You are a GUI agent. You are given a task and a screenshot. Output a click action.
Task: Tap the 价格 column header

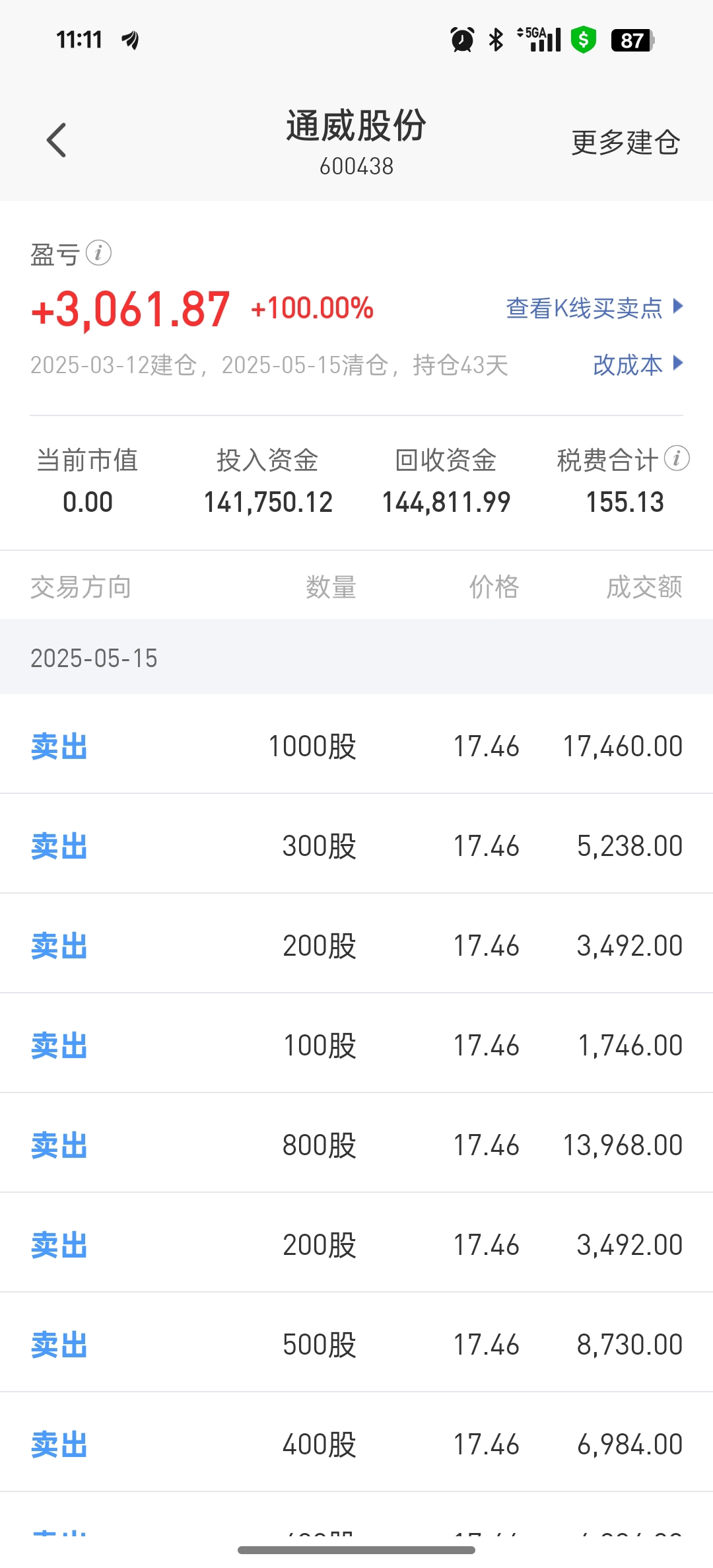[494, 587]
